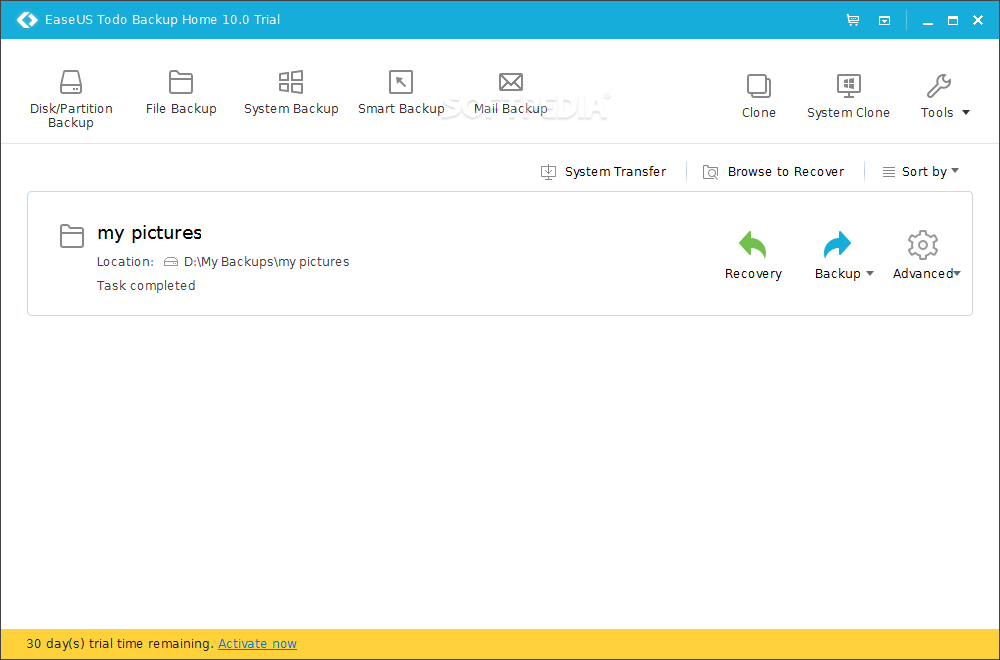
Task: Click the shopping cart icon
Action: (x=853, y=20)
